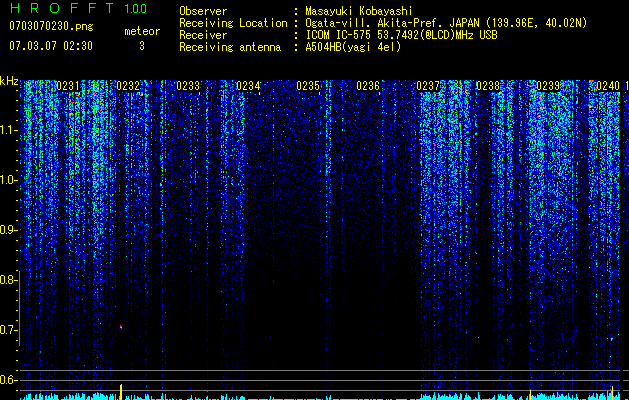Click the 1.1 kHz axis label

[8, 130]
